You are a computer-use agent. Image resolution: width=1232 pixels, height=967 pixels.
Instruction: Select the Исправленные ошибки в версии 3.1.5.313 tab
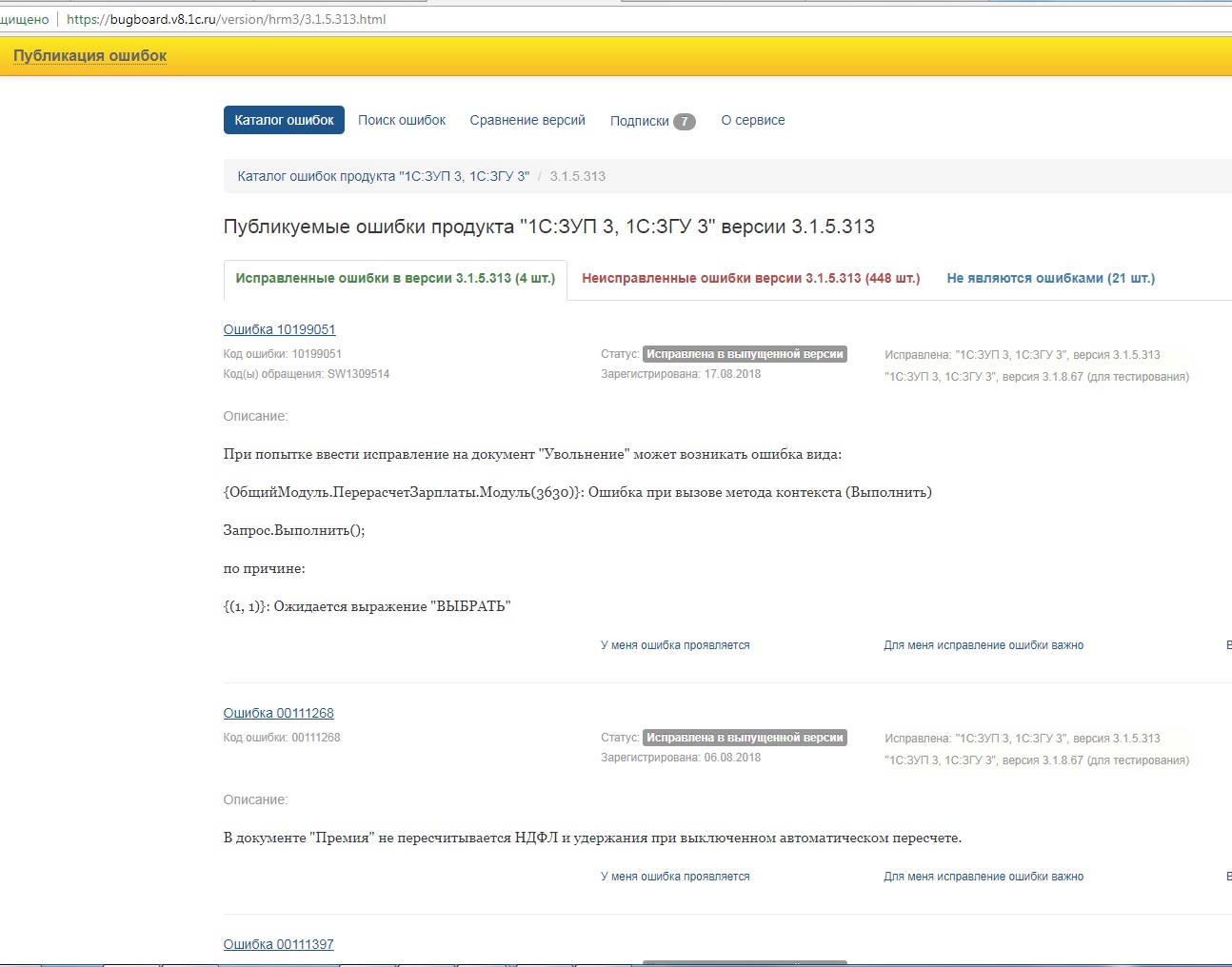(395, 279)
